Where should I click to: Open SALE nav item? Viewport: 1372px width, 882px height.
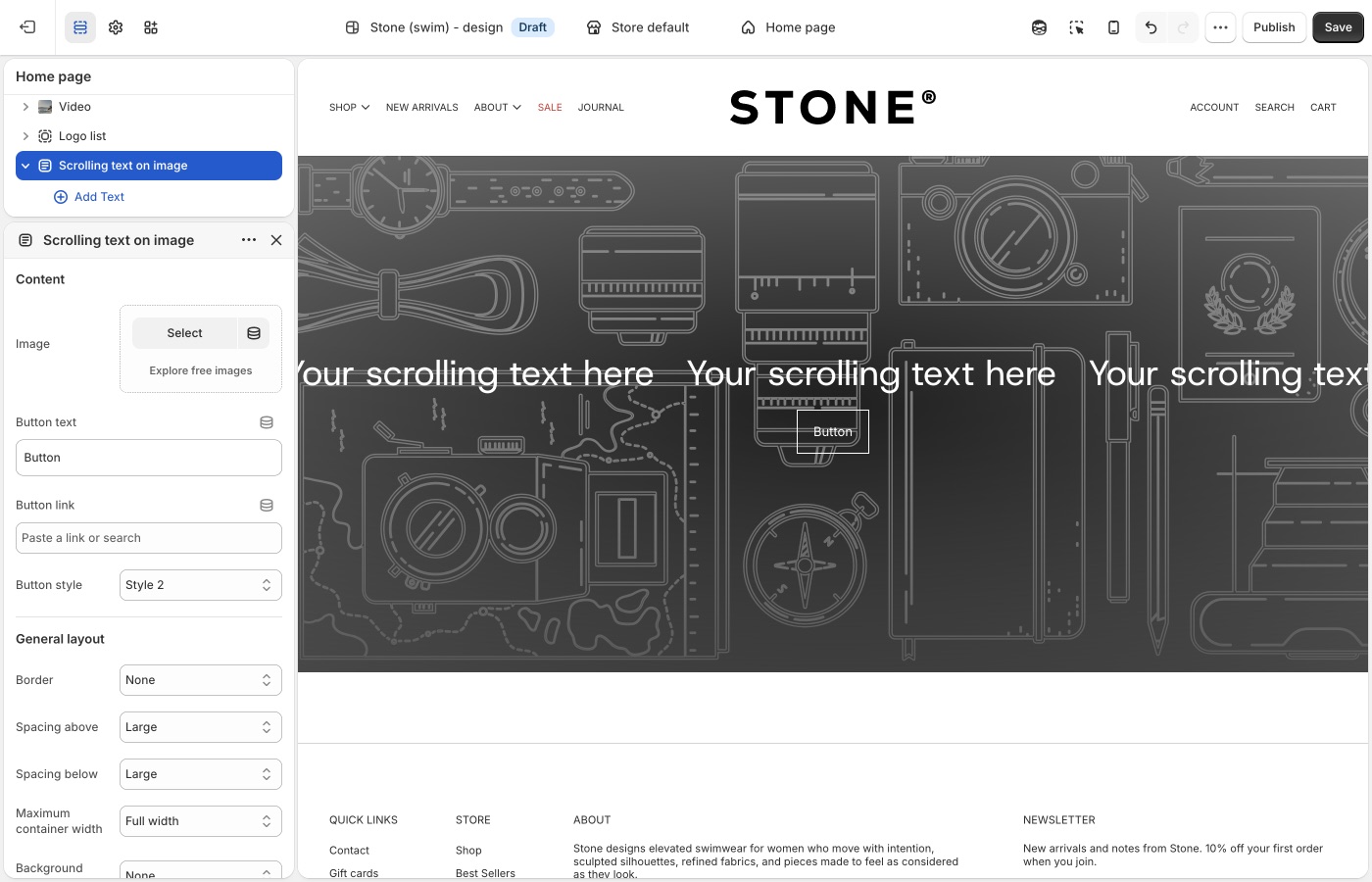[x=550, y=108]
